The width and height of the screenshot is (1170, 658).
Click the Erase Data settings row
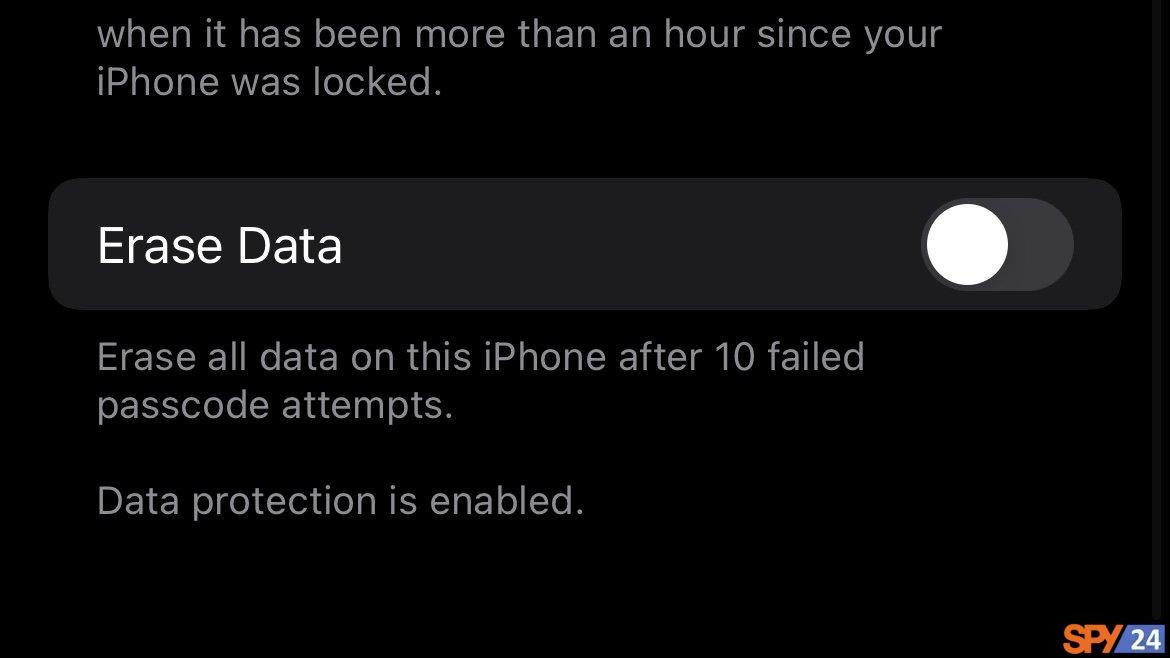585,244
